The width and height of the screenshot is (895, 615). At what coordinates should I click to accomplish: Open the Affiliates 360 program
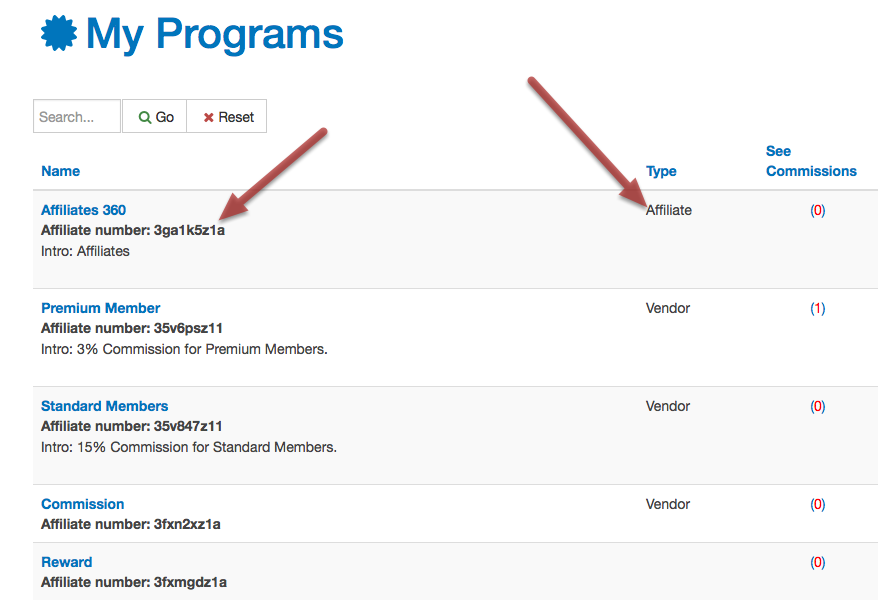pos(83,210)
